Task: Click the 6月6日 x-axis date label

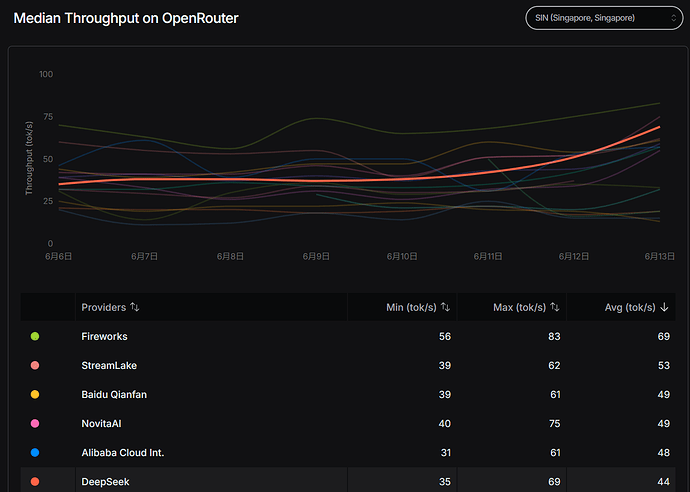Action: (59, 256)
